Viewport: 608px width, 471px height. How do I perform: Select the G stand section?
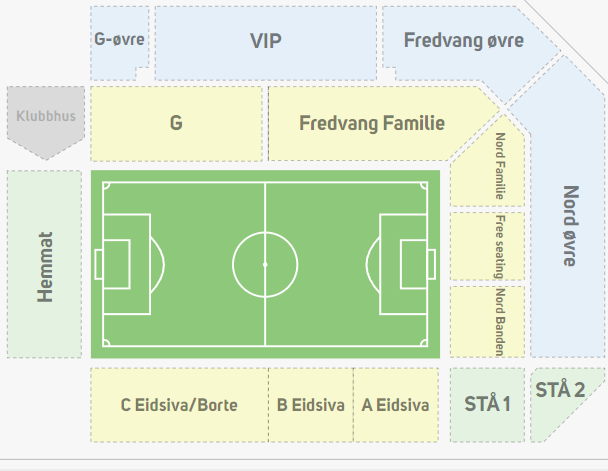(x=176, y=123)
